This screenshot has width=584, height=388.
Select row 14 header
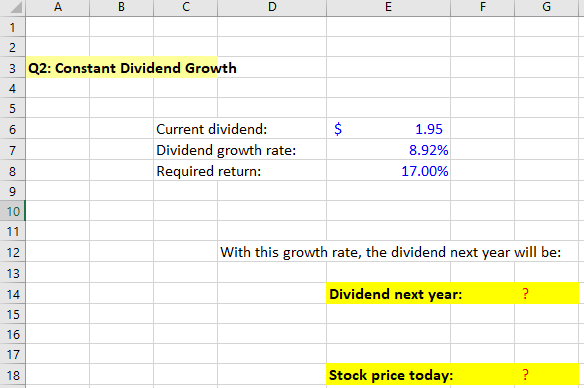(x=13, y=294)
